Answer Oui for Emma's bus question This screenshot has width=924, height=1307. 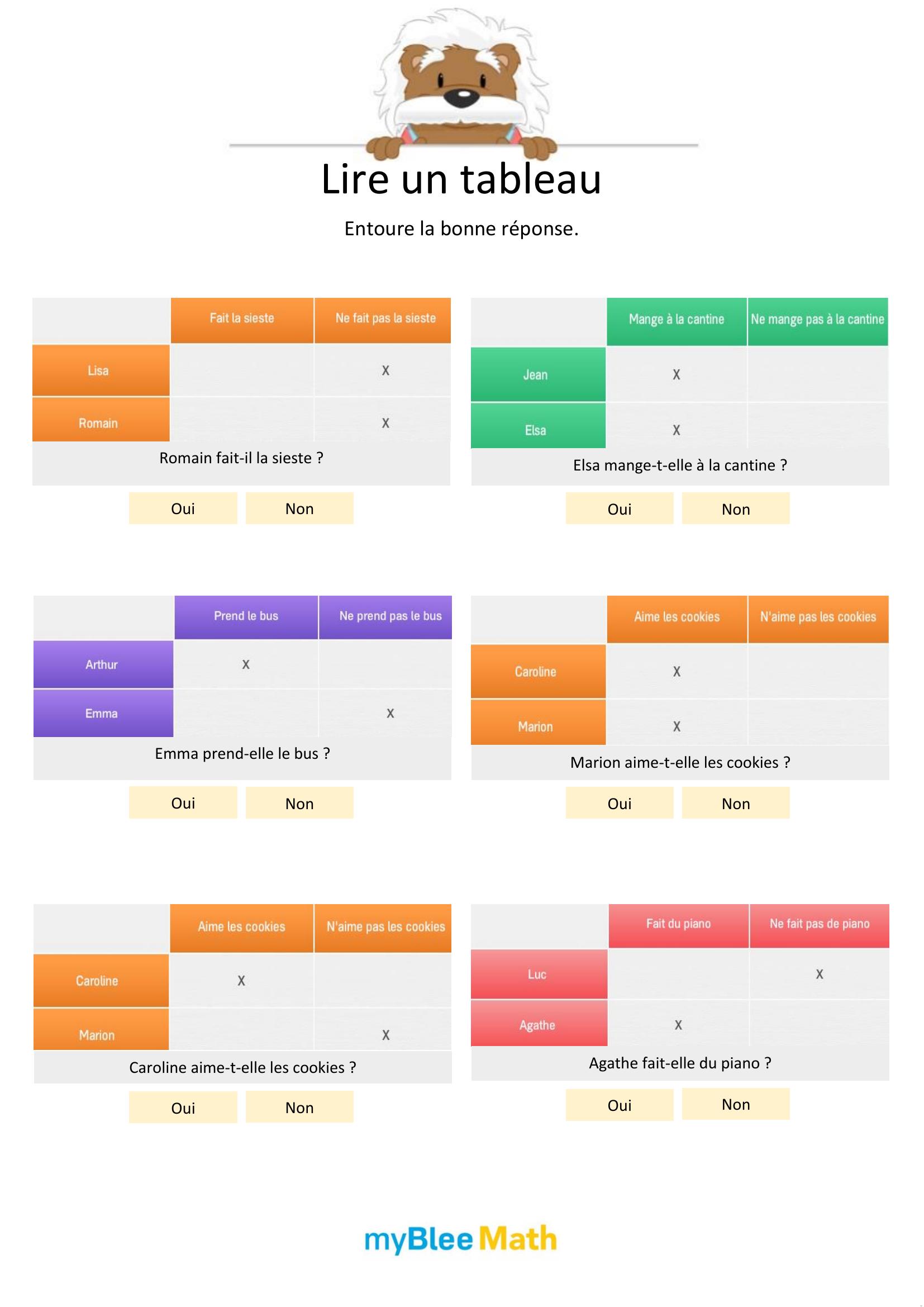[x=183, y=802]
